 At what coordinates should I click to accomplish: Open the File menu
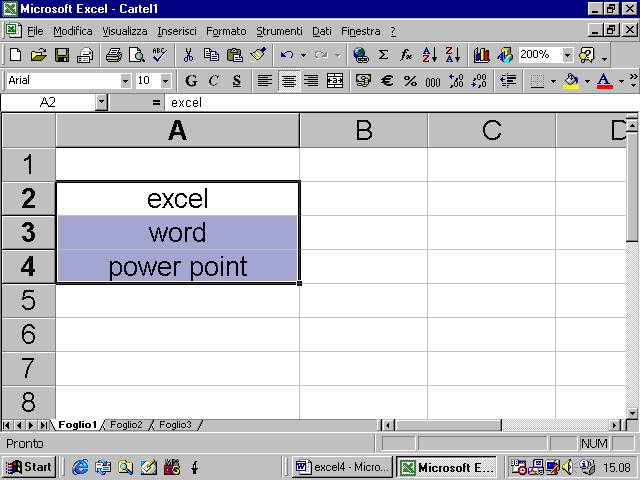point(35,31)
